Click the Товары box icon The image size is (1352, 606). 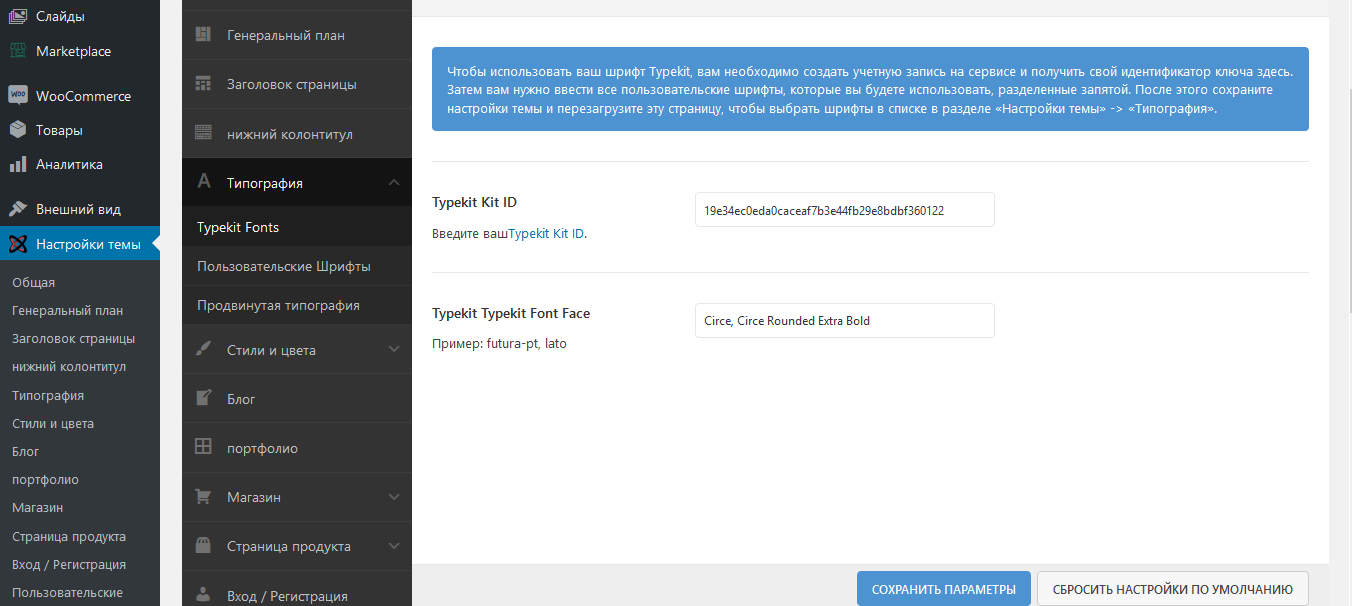click(18, 130)
